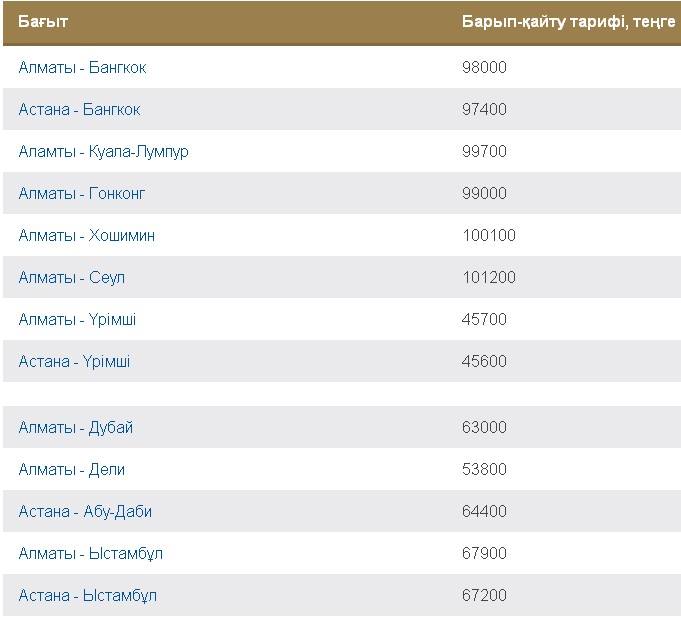
Task: Click the Алматы - Дели link
Action: point(71,470)
